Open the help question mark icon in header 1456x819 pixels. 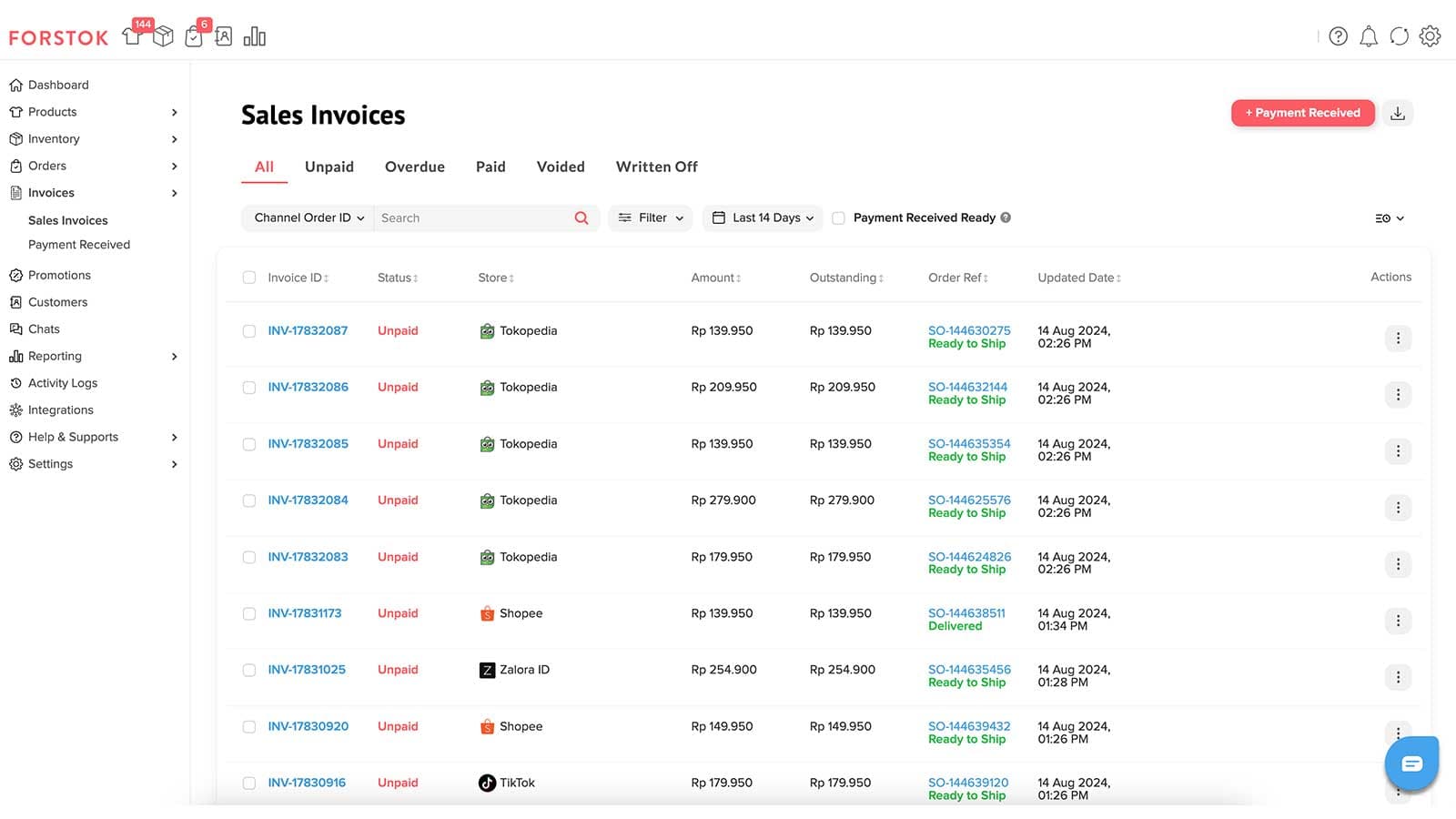pyautogui.click(x=1338, y=36)
